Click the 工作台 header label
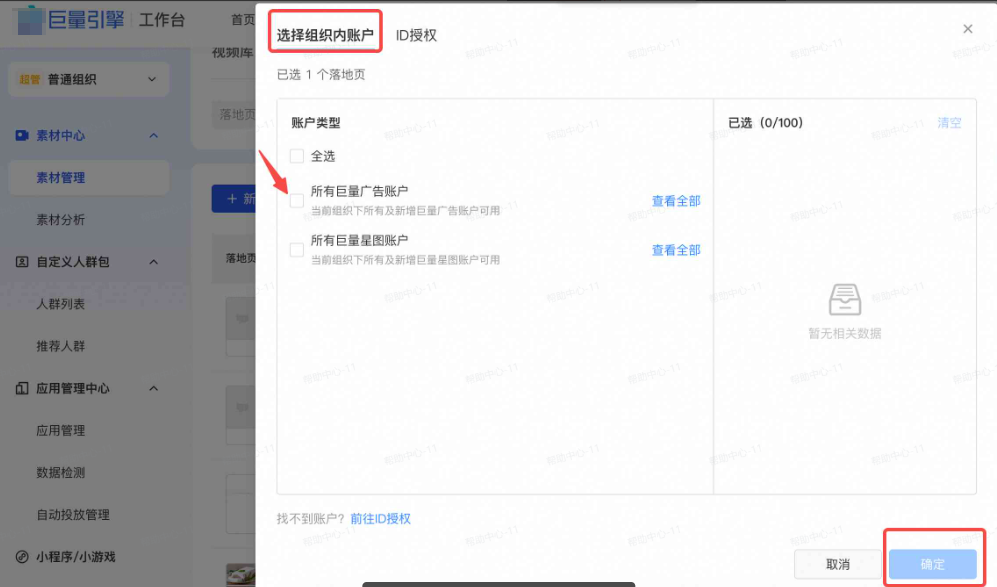The height and width of the screenshot is (587, 997). pyautogui.click(x=162, y=20)
